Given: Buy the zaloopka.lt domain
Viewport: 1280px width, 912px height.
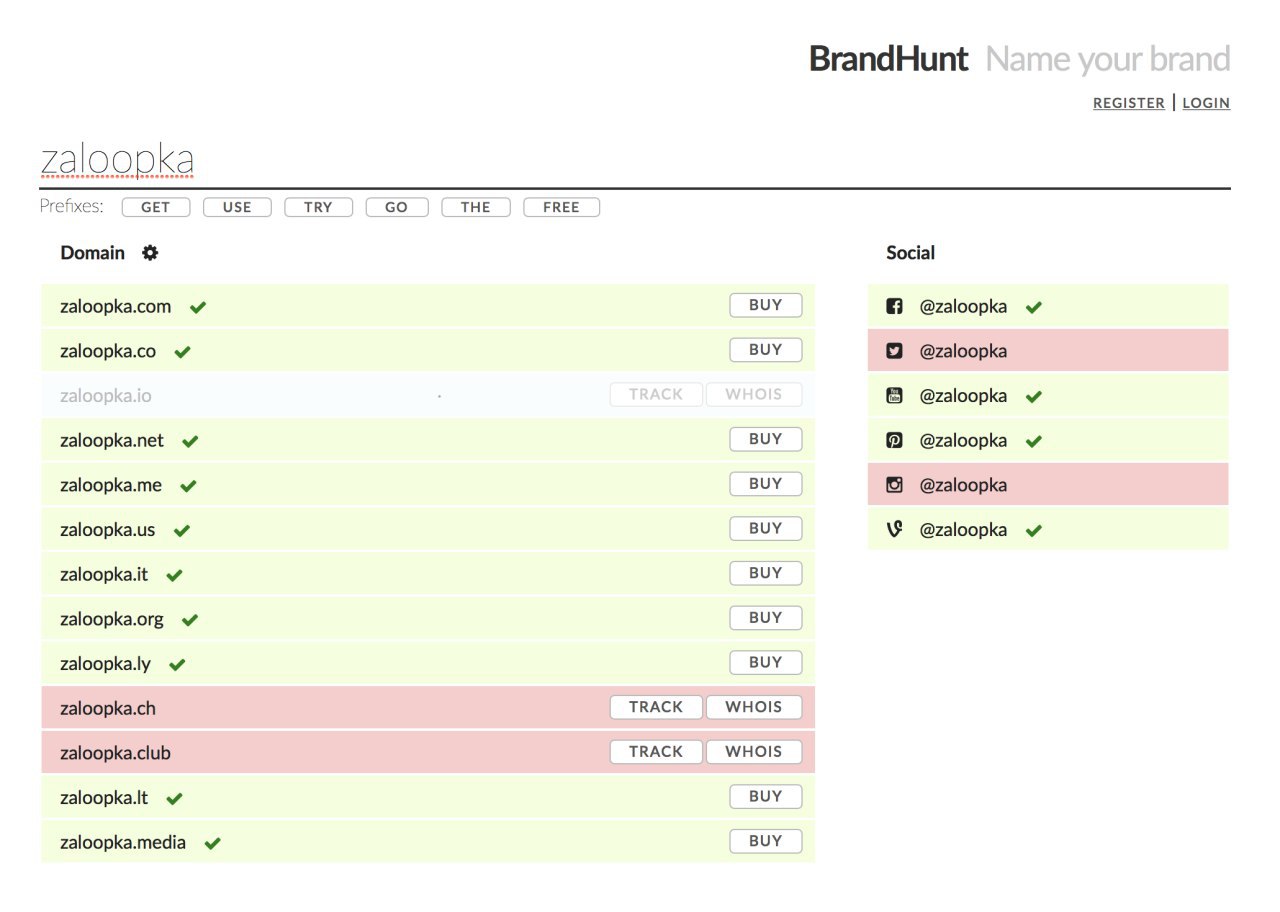Looking at the screenshot, I should (x=766, y=796).
